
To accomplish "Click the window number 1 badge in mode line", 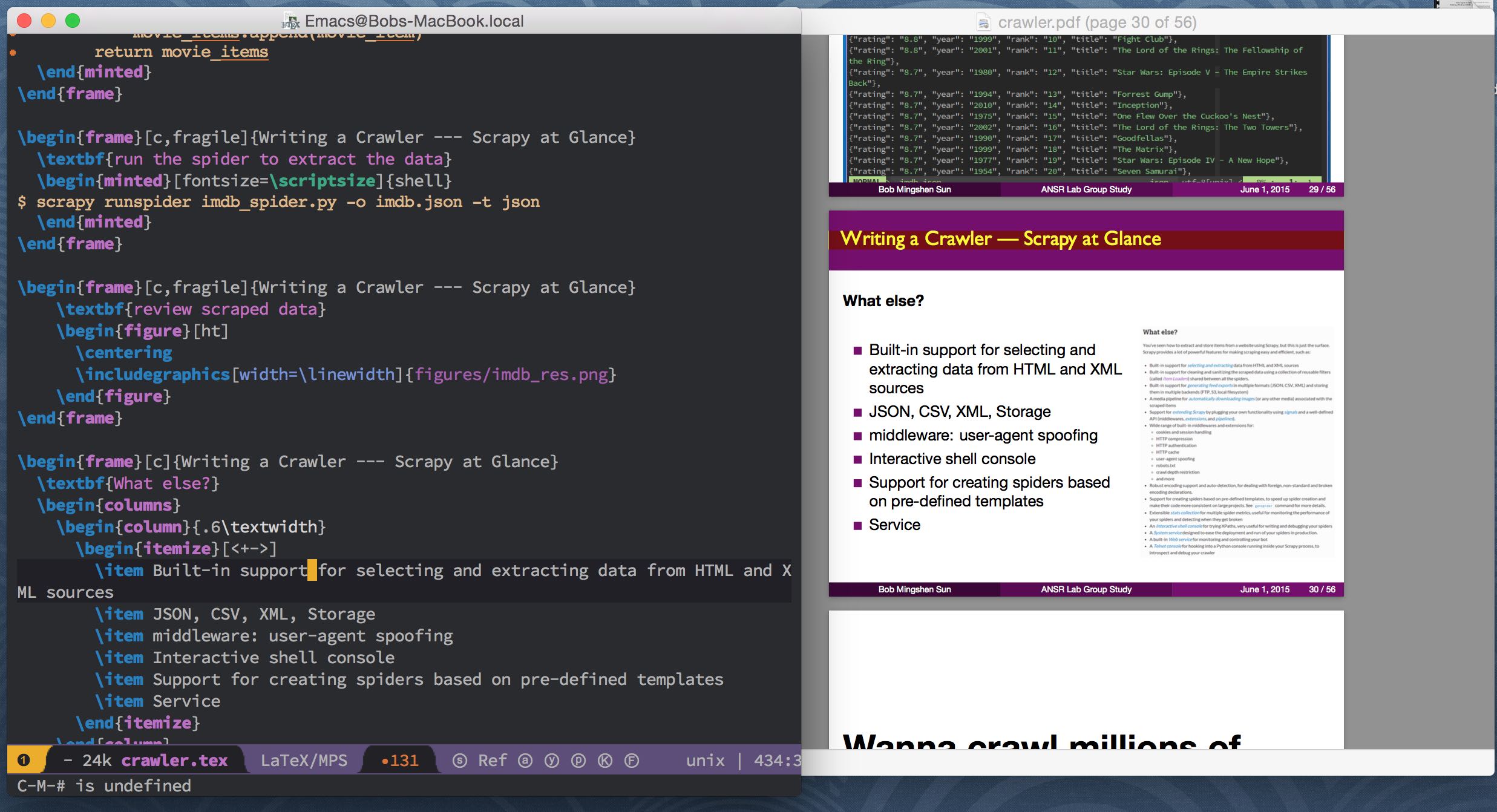I will coord(24,760).
